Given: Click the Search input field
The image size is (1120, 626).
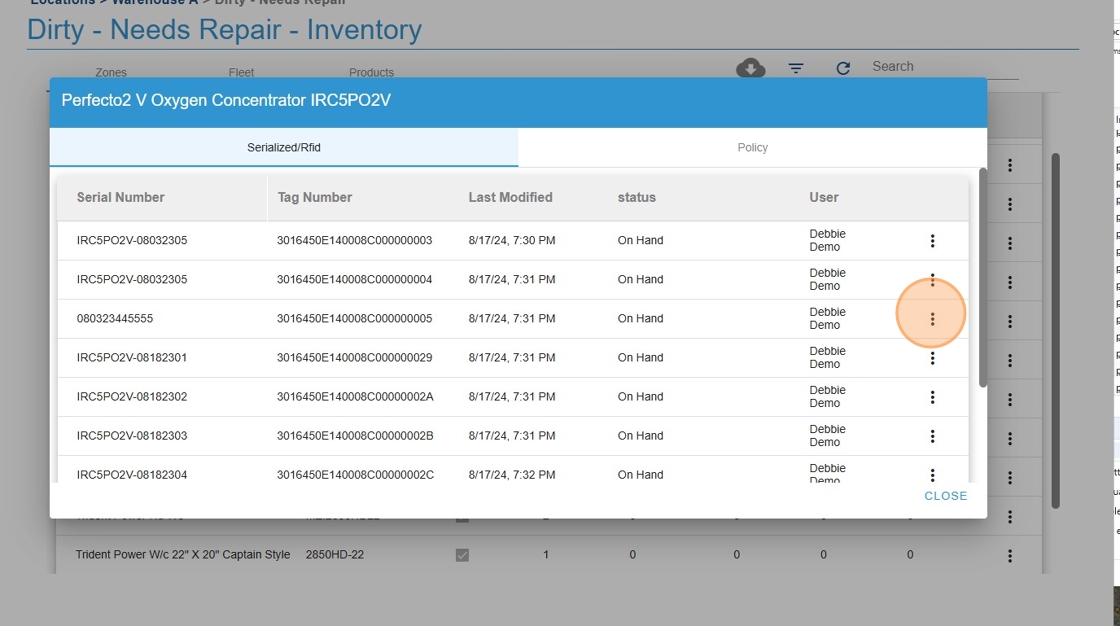Looking at the screenshot, I should (943, 66).
